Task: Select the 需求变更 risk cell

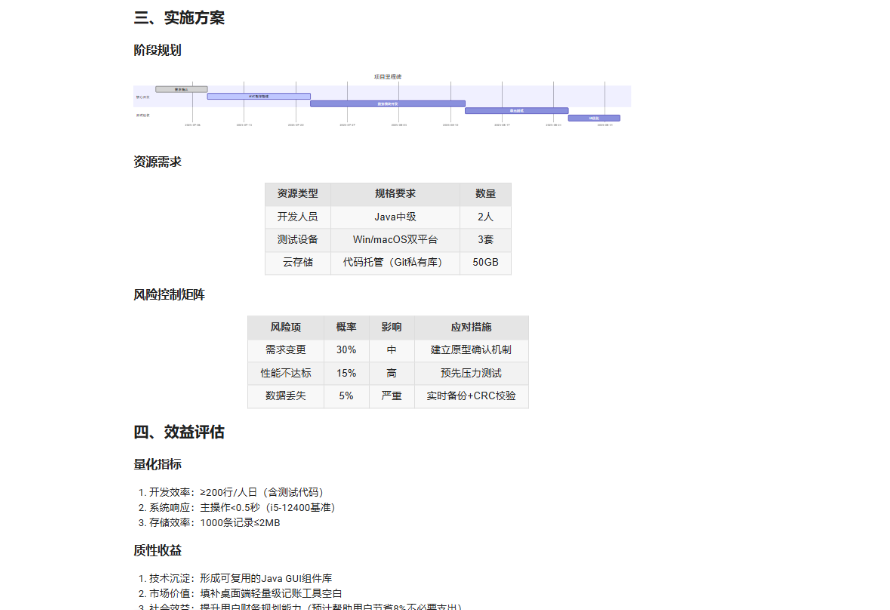Action: (x=286, y=350)
